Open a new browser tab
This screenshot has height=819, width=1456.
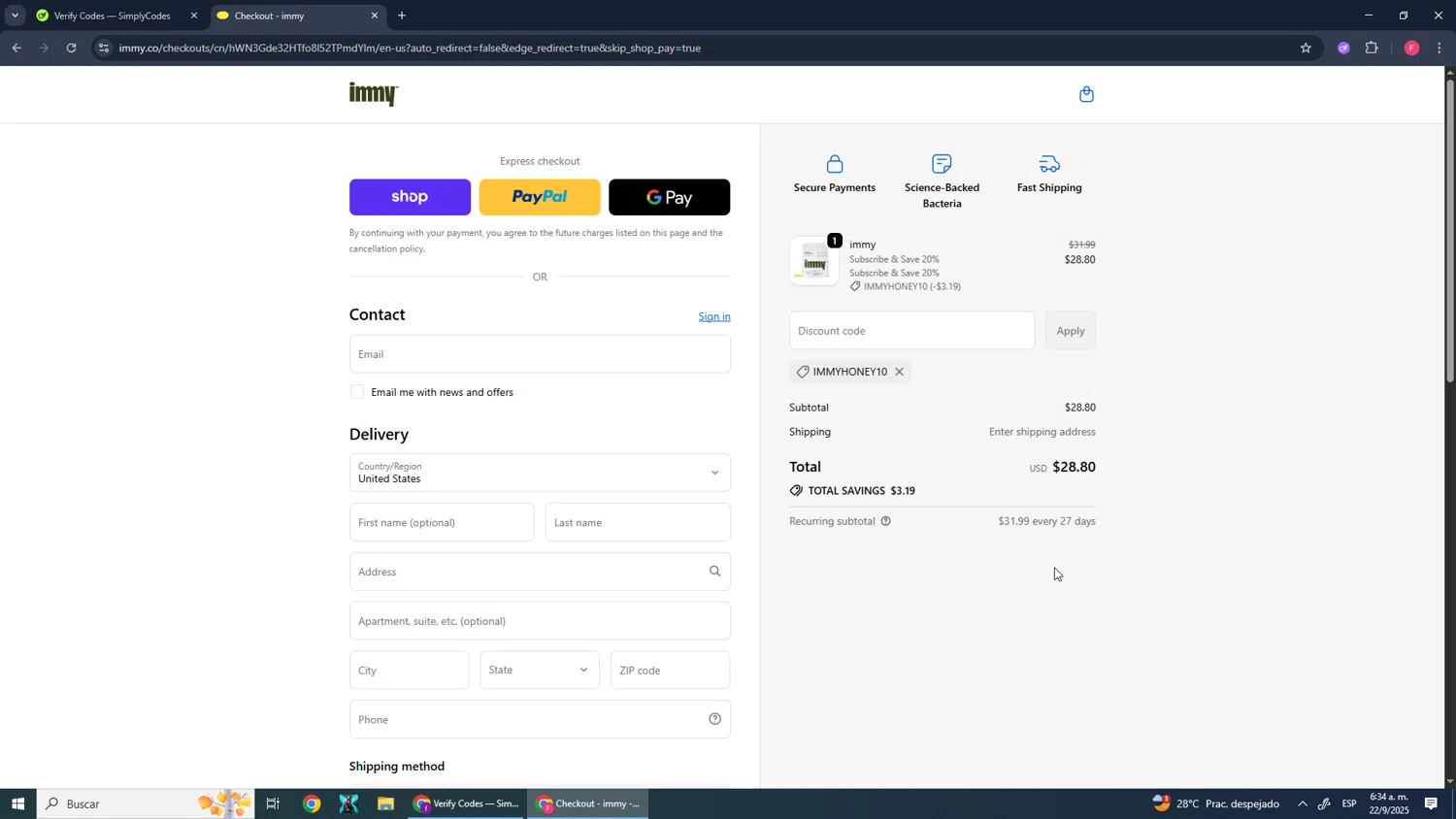[402, 16]
